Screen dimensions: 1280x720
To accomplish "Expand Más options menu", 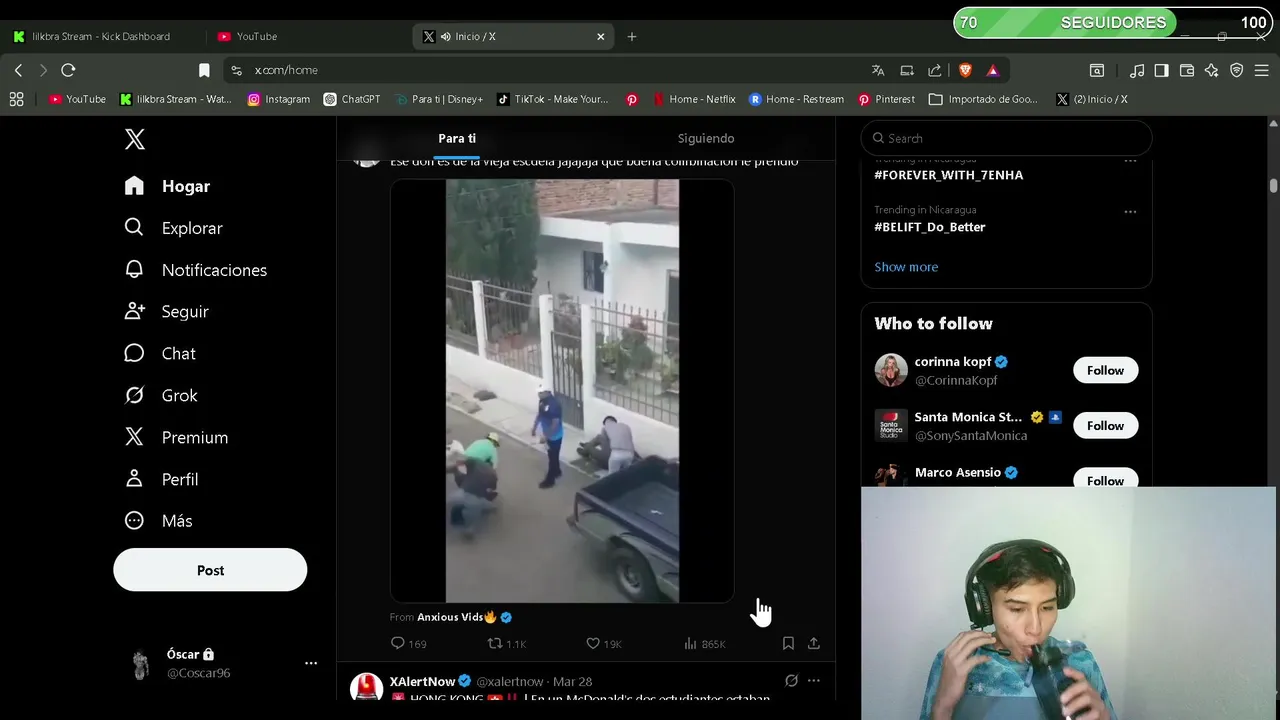I will [x=158, y=520].
